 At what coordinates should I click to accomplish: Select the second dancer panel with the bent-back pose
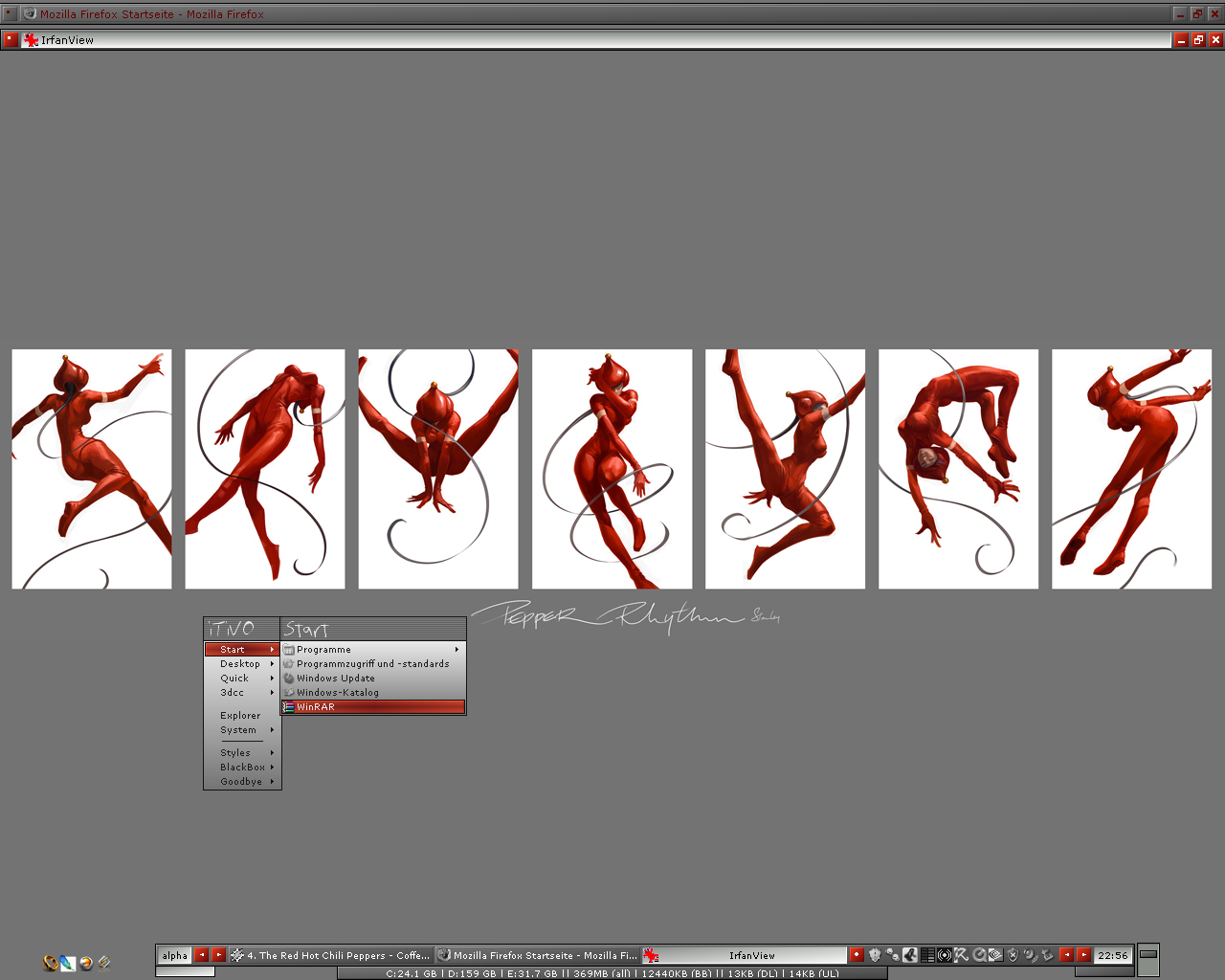pyautogui.click(x=265, y=469)
